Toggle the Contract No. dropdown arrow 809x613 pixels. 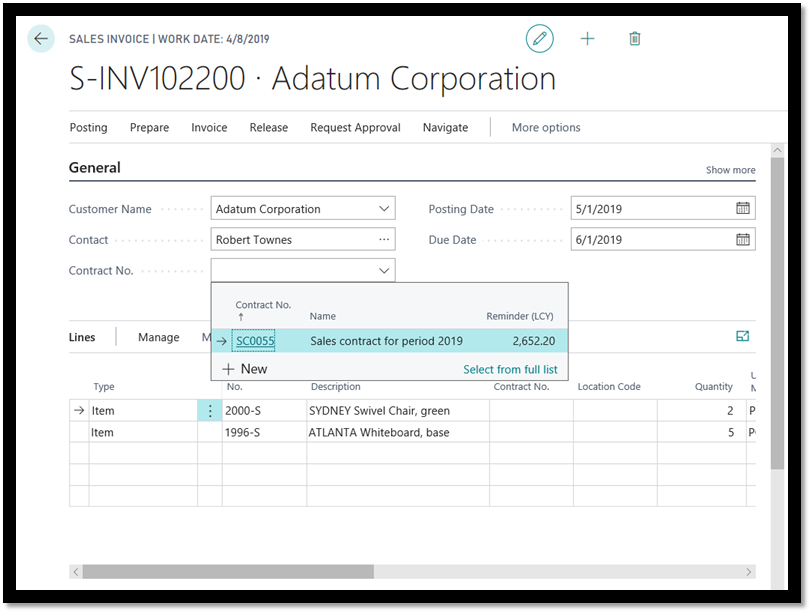click(384, 270)
